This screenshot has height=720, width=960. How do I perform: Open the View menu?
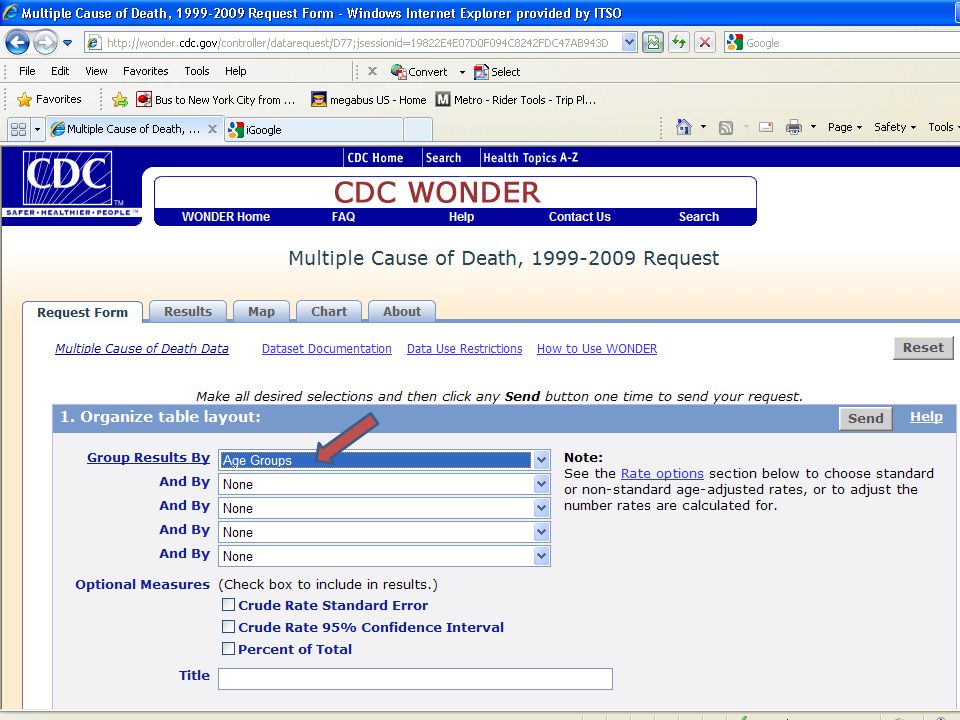(x=96, y=71)
